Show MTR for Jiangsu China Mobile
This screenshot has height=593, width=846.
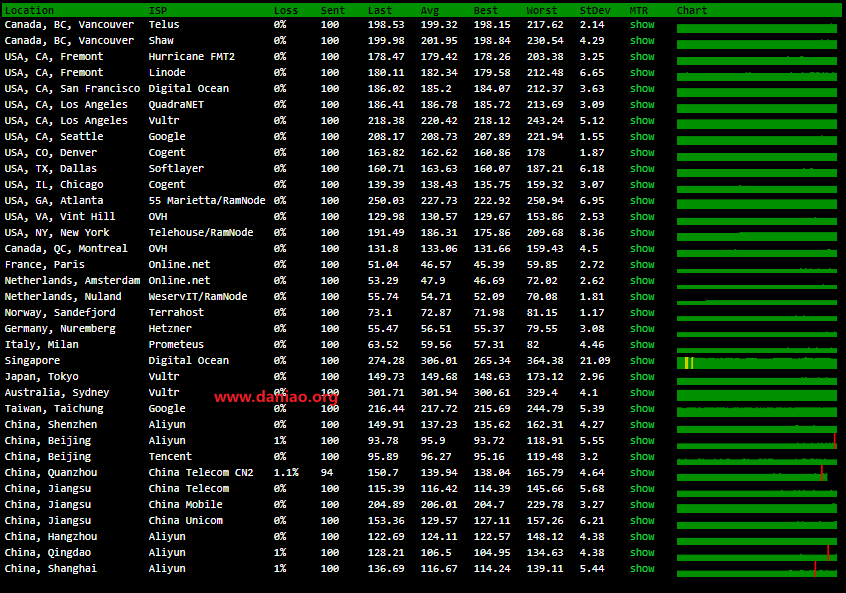pyautogui.click(x=642, y=505)
